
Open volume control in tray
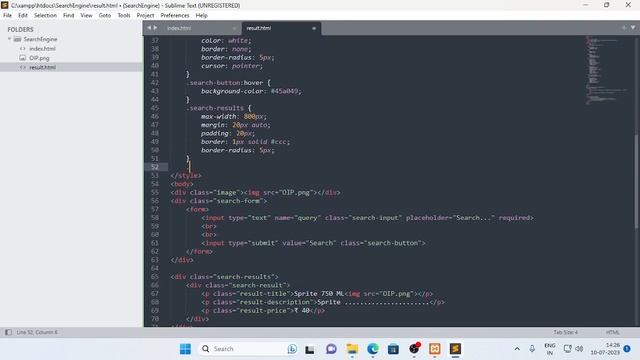coord(579,349)
